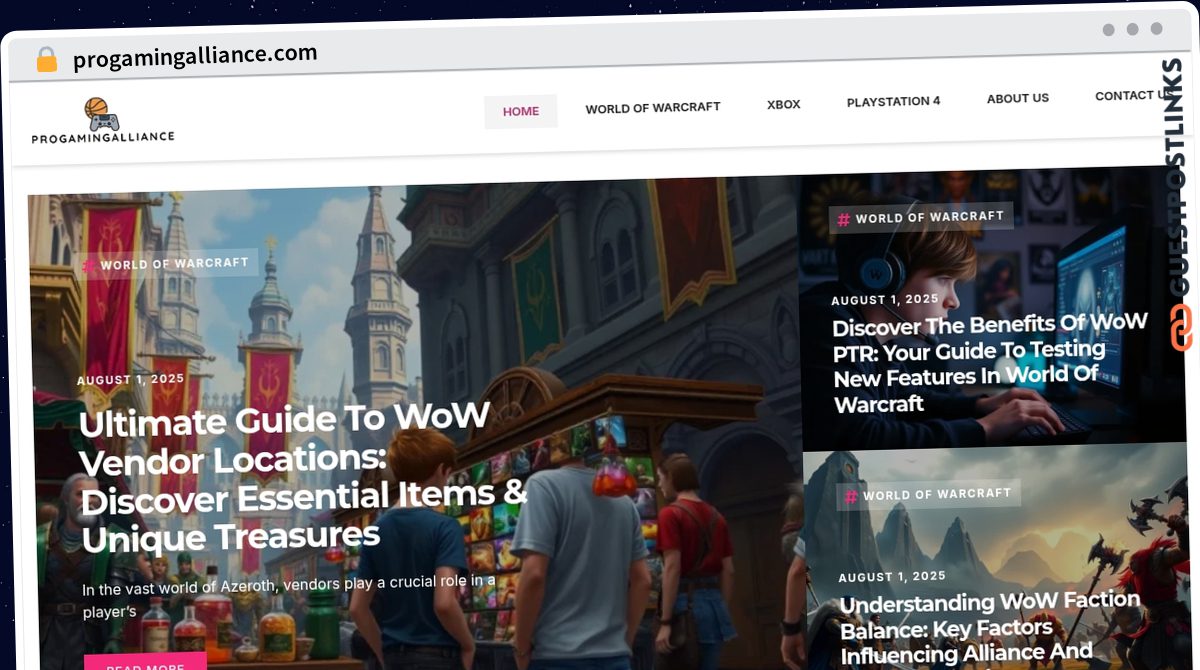
Task: Click the READ MORE button
Action: click(146, 663)
